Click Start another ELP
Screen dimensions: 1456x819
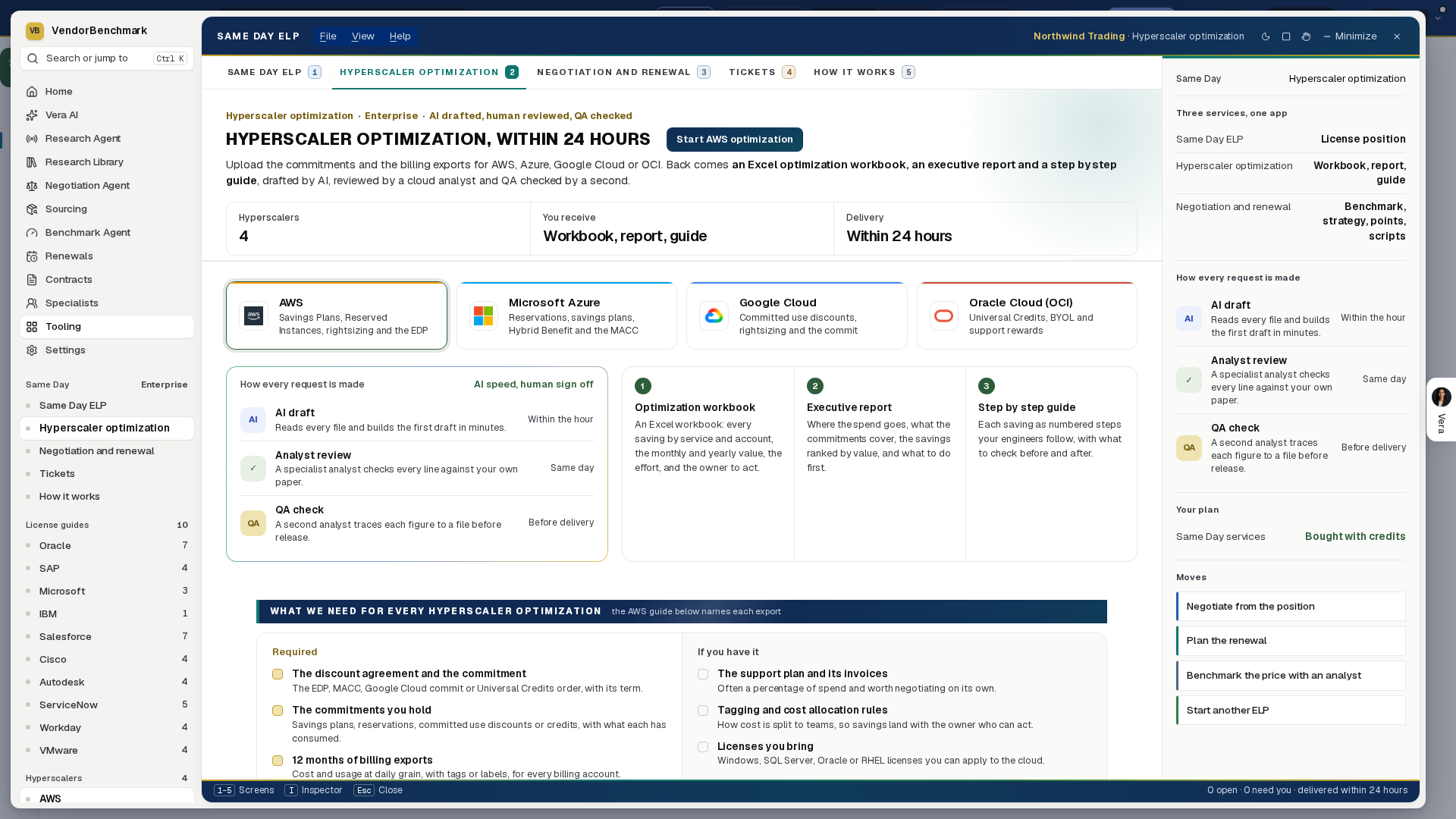point(1291,711)
